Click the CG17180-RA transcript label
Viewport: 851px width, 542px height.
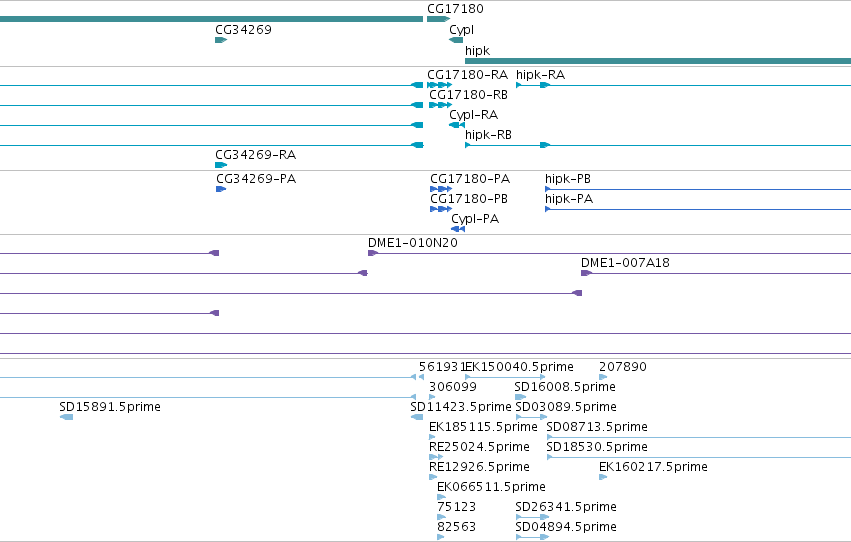point(467,75)
